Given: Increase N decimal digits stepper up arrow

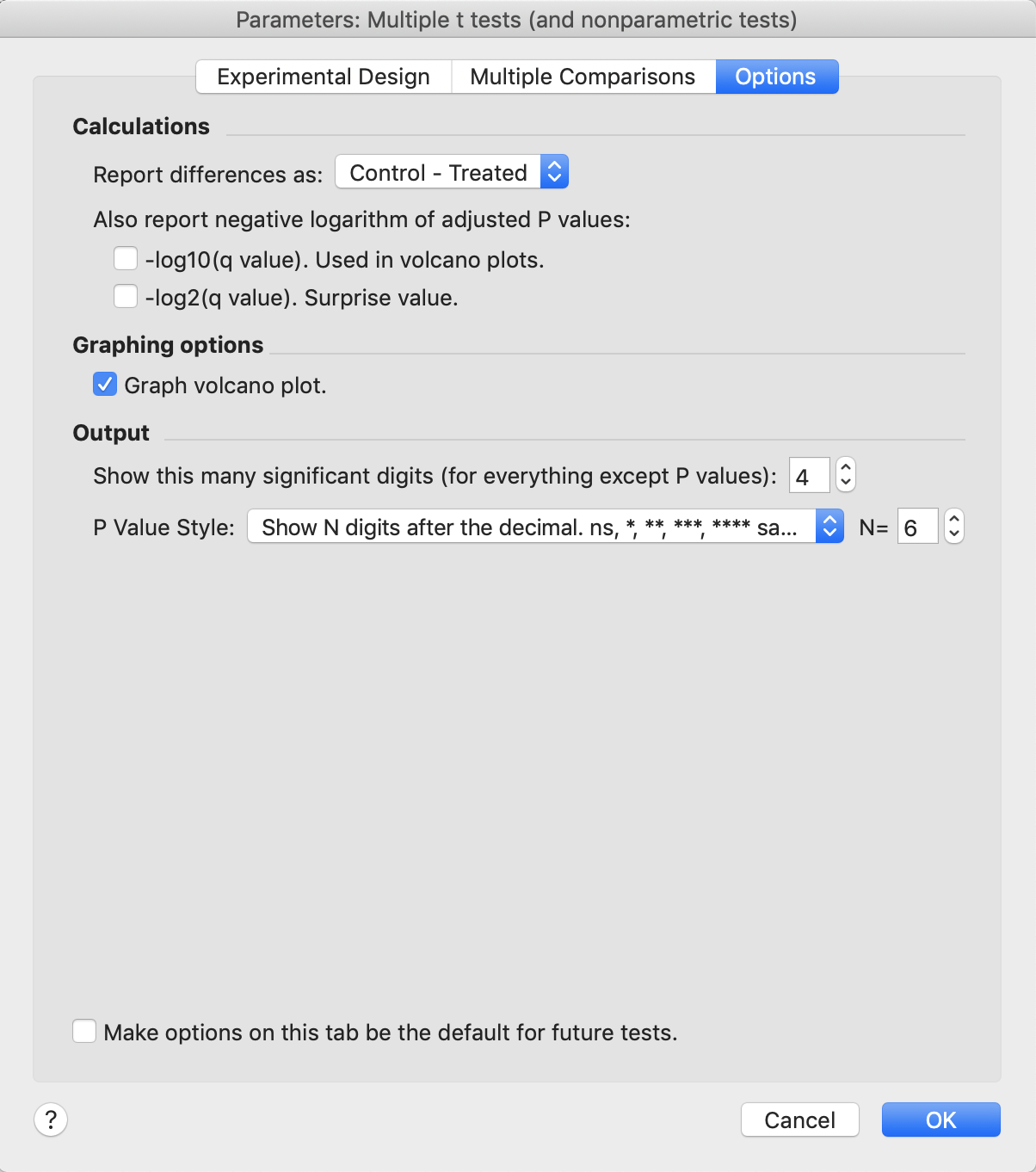Looking at the screenshot, I should [953, 518].
